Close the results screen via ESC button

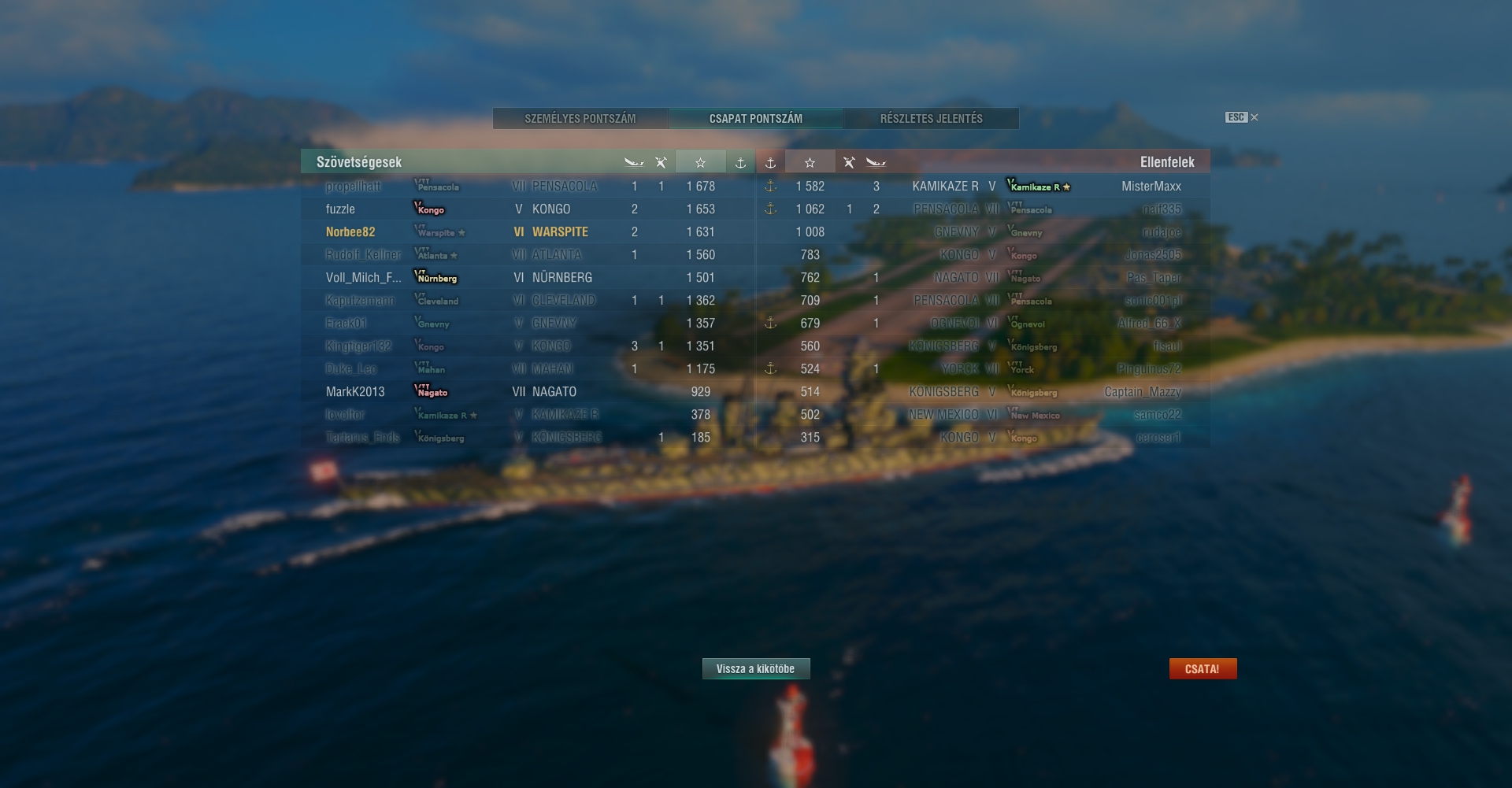click(x=1242, y=117)
